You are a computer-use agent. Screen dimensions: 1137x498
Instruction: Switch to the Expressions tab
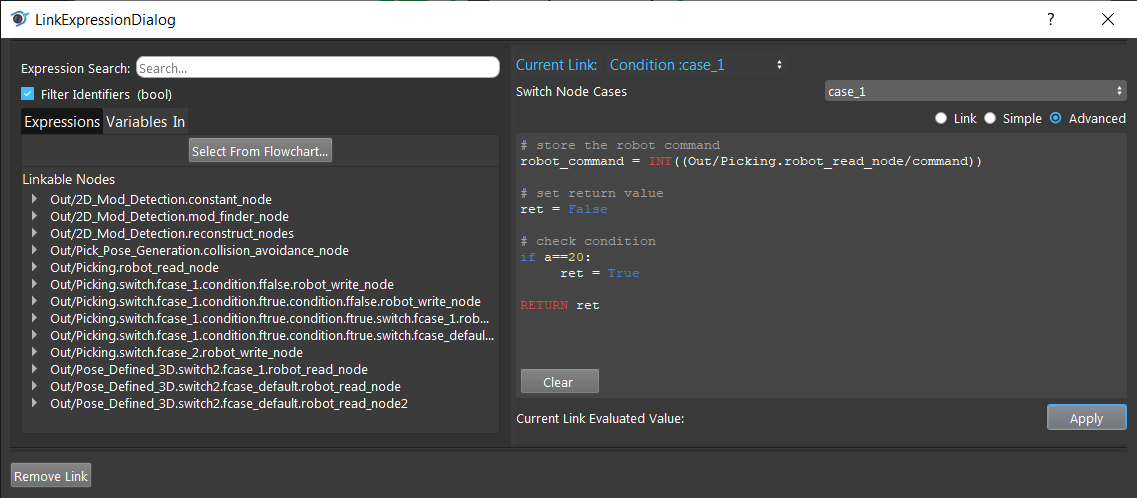coord(62,122)
